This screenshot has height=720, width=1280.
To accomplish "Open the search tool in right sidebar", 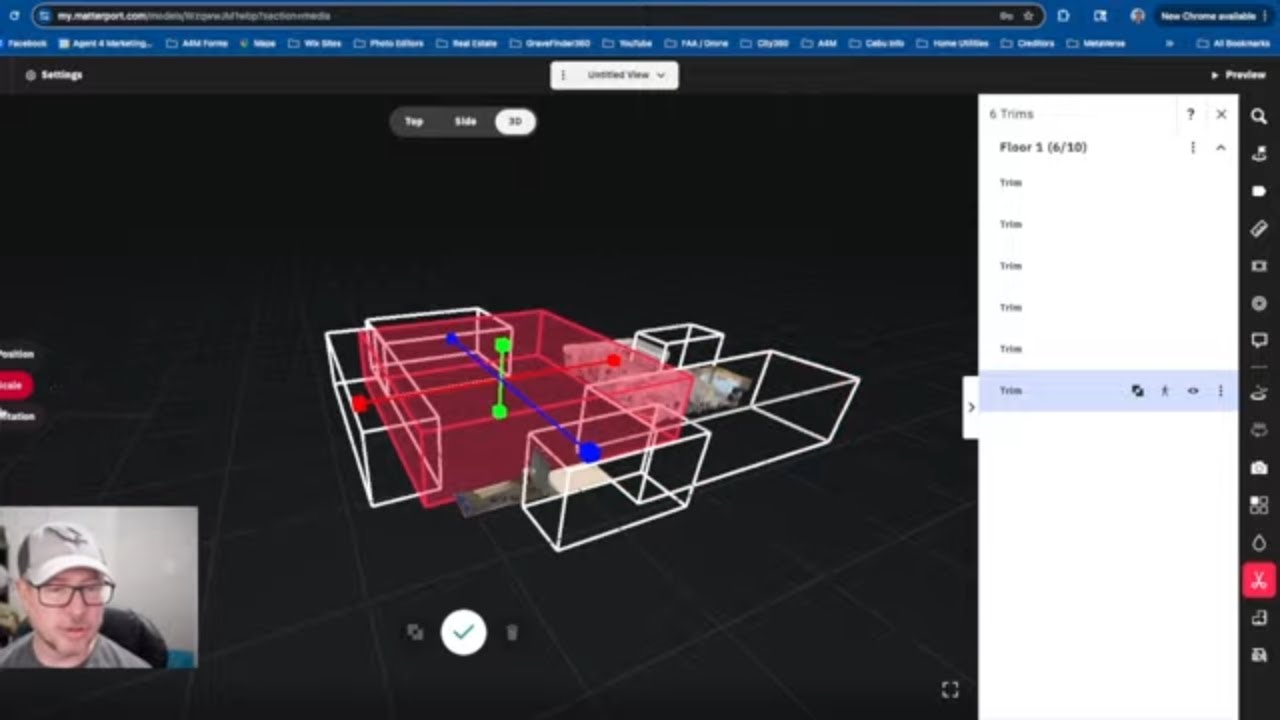I will [1259, 116].
